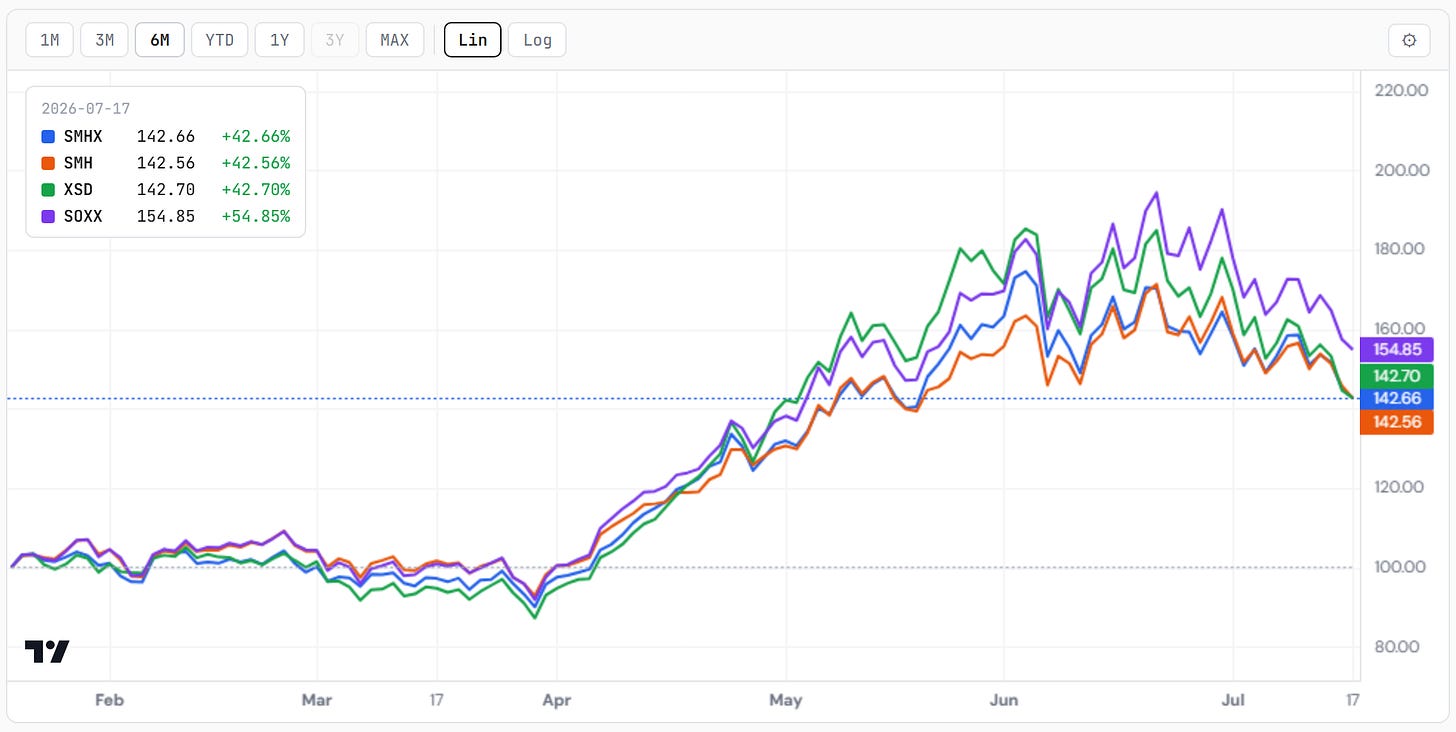Click the Jun date axis label
The height and width of the screenshot is (732, 1456).
tap(1003, 701)
